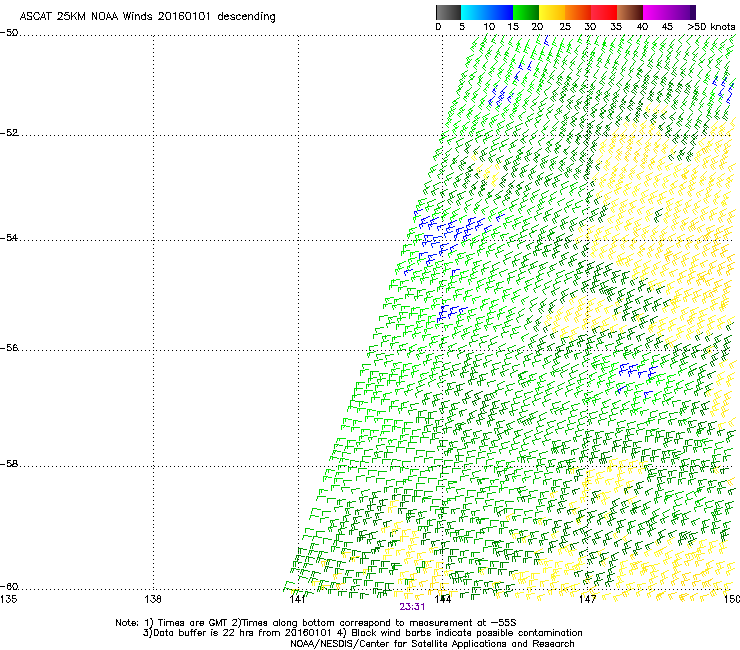Click the green 15-20 knots legend swatch
The width and height of the screenshot is (740, 650).
click(526, 12)
